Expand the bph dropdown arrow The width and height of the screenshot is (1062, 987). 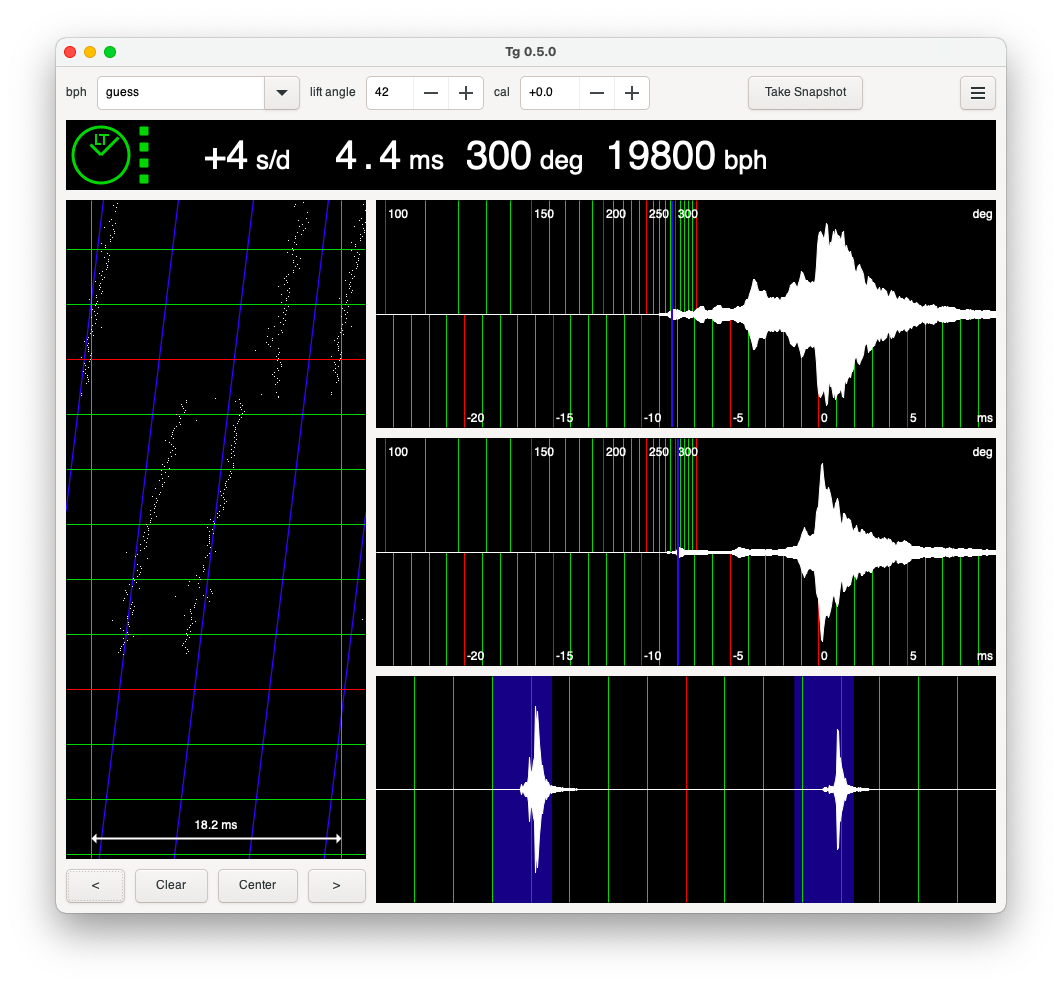click(x=281, y=93)
